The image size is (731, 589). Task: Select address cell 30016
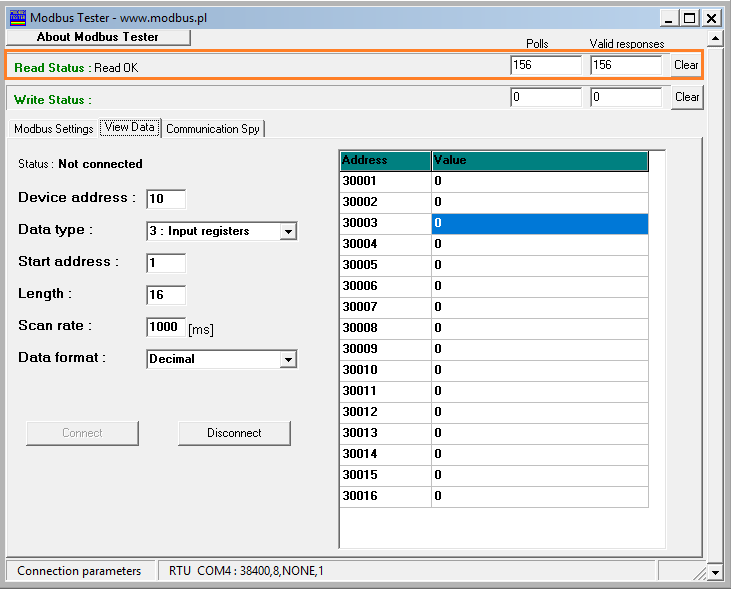click(x=386, y=497)
